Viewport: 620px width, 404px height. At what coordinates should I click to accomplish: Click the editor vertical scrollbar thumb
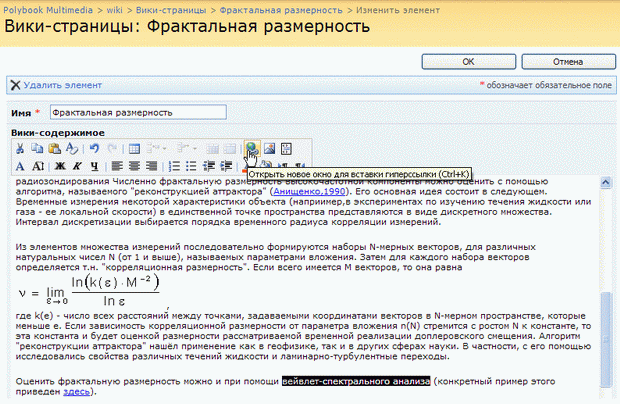tap(605, 339)
